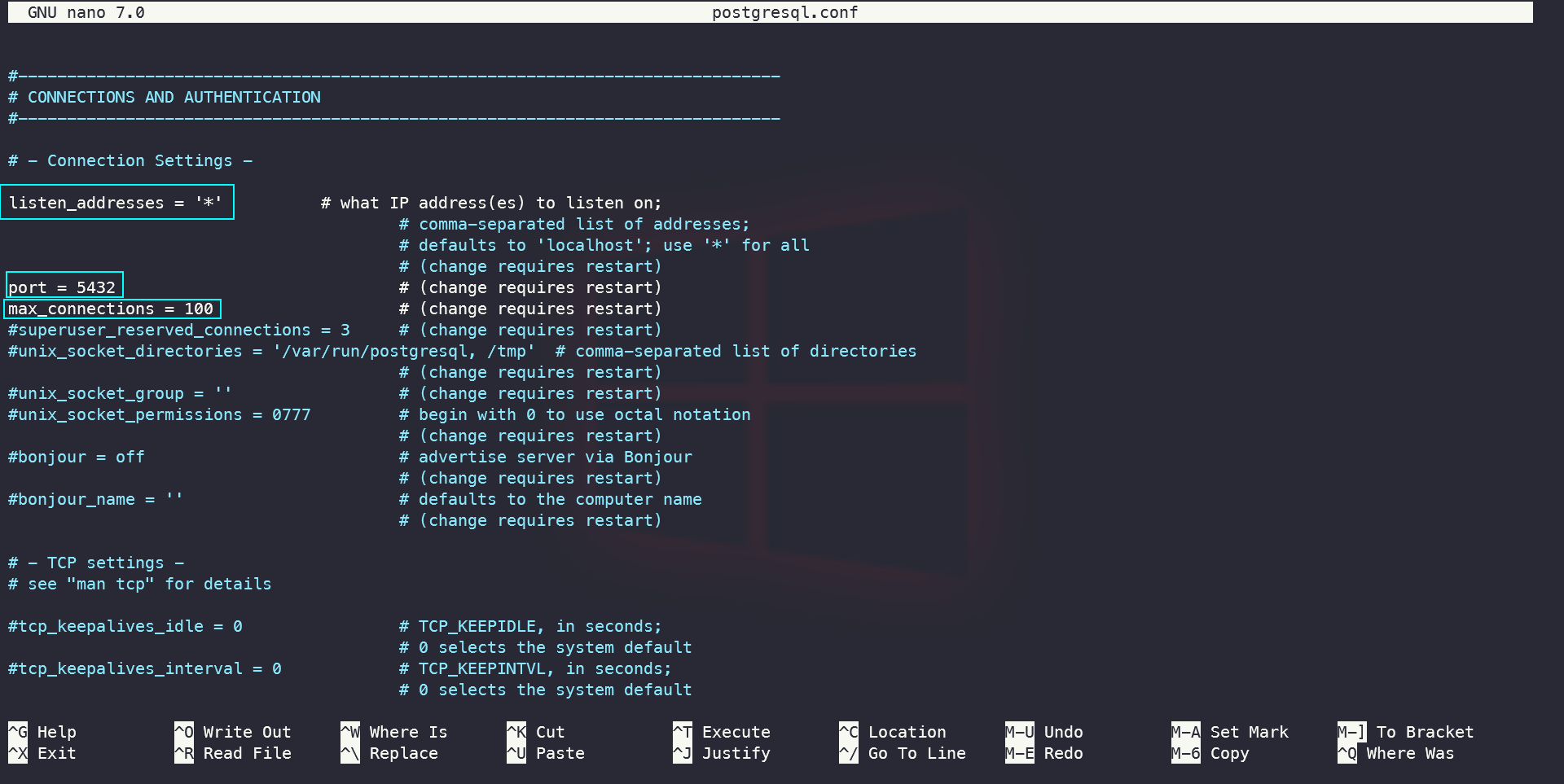This screenshot has height=784, width=1564.
Task: Click the M-U Undo shortcut
Action: 1044,732
